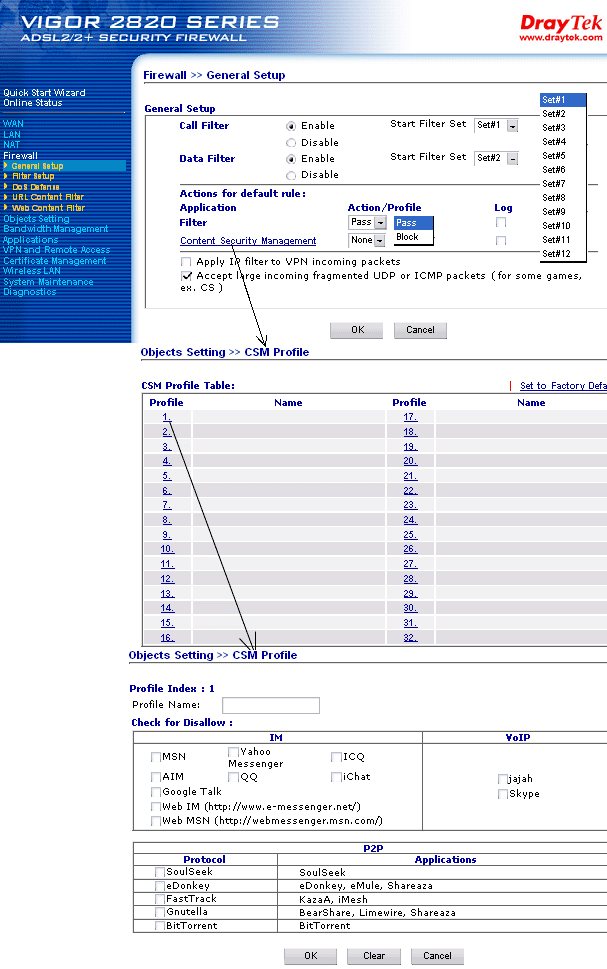607x969 pixels.
Task: Check eDonkey protocol
Action: (x=160, y=886)
